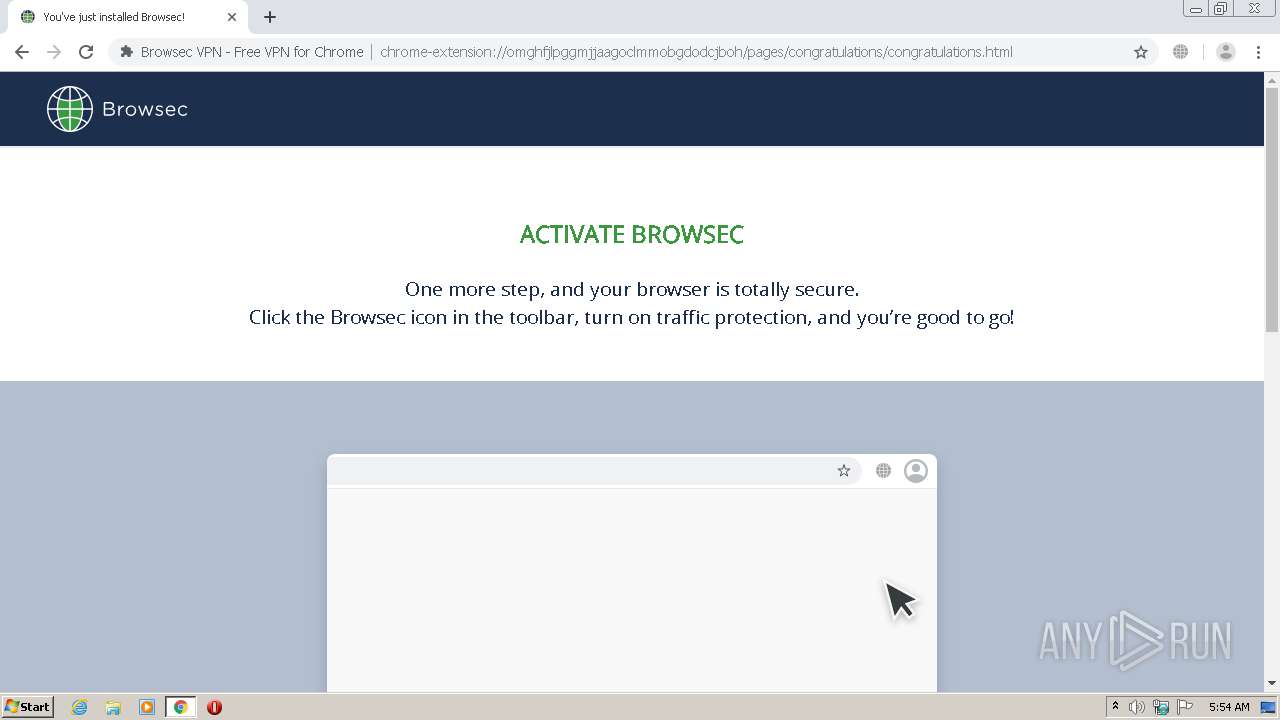Click the ACTIVATE BROWSEC heading

click(x=632, y=235)
